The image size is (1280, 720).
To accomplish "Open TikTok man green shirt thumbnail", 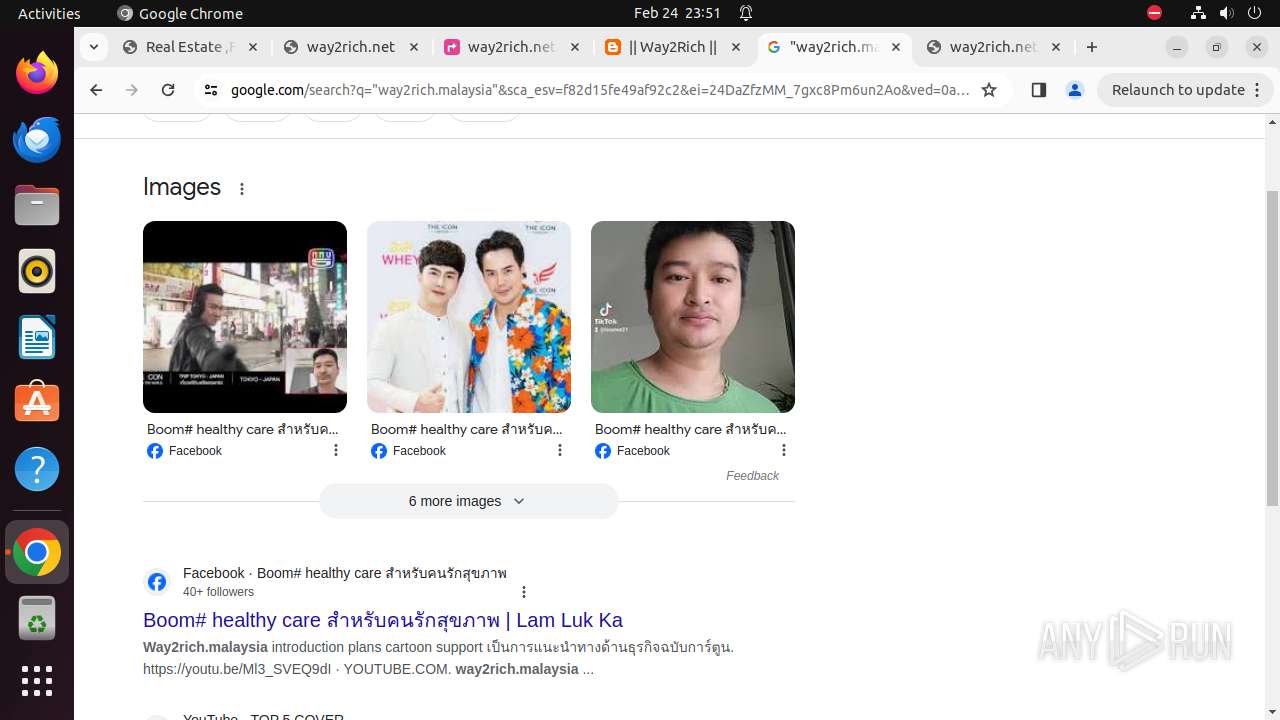I will (x=693, y=317).
